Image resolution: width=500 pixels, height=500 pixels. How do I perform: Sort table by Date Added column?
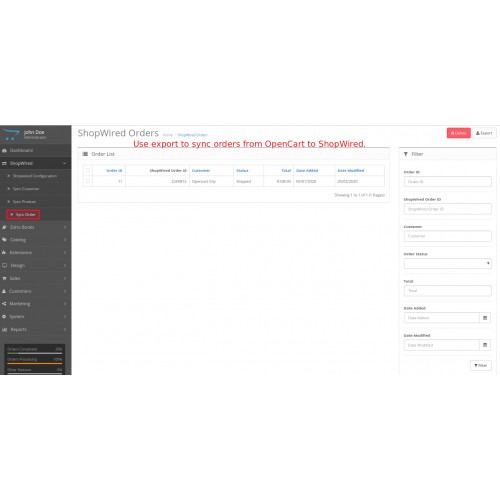pyautogui.click(x=307, y=171)
